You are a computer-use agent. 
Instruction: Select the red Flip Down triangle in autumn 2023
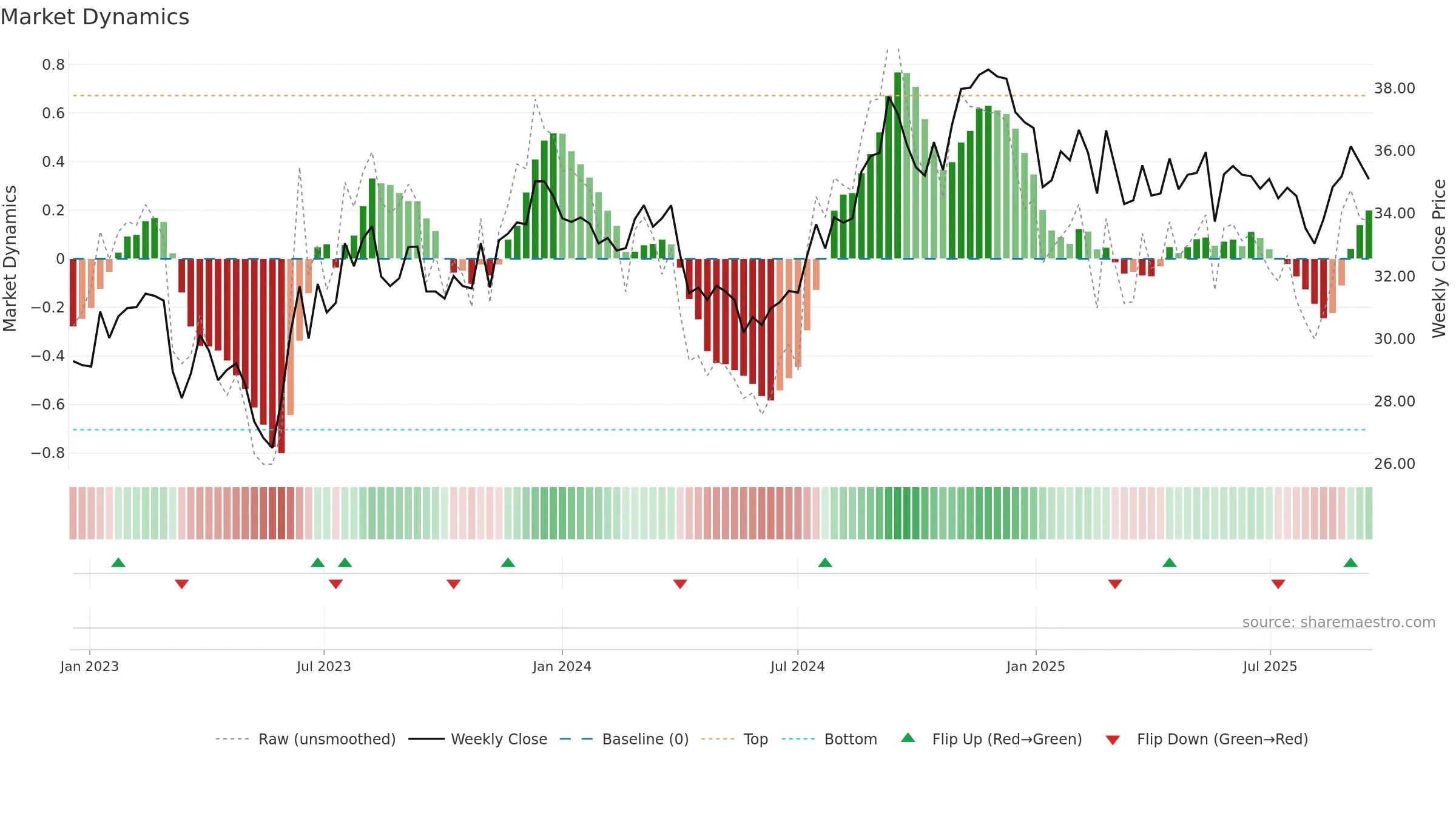coord(453,584)
